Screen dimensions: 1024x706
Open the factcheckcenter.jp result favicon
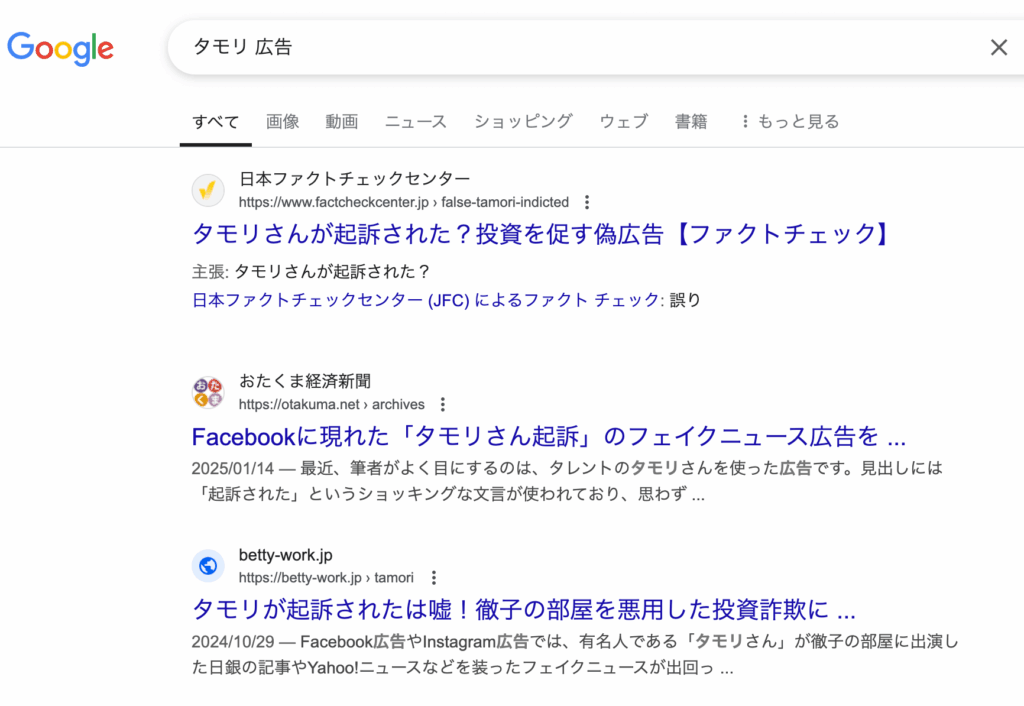point(208,190)
